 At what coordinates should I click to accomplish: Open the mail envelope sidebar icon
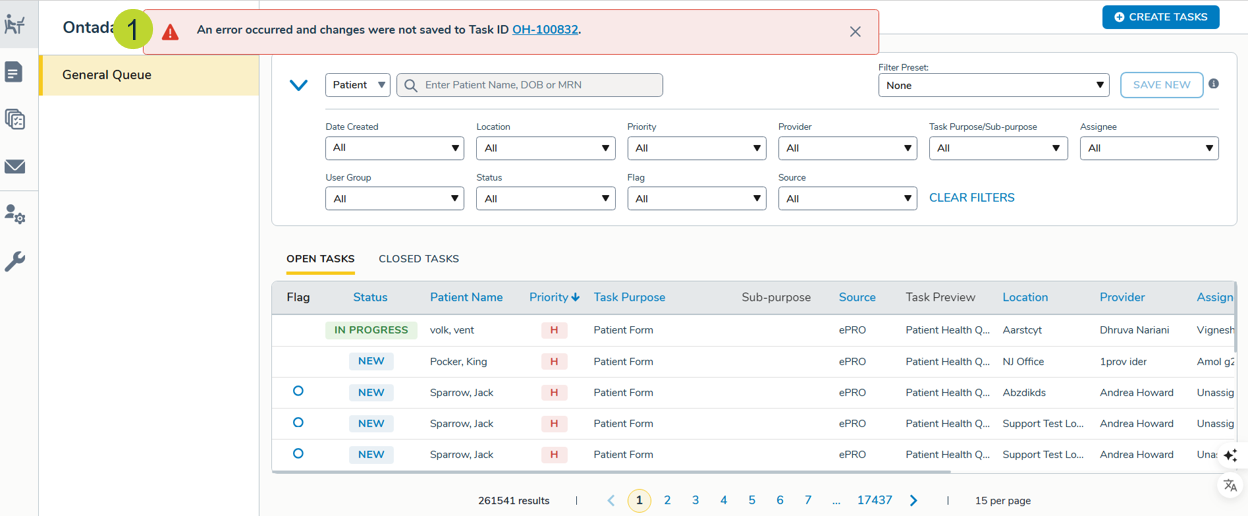click(14, 167)
